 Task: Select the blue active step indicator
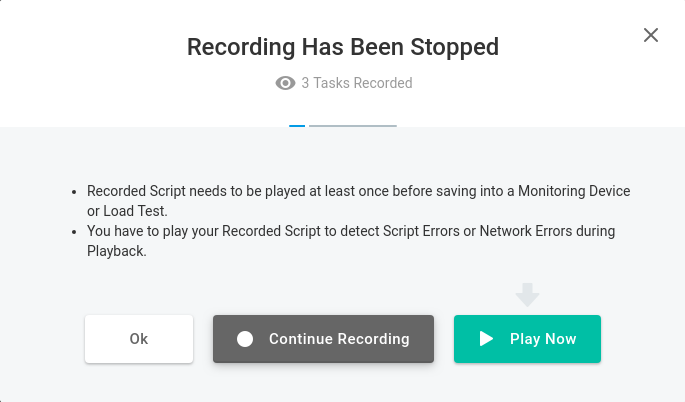point(297,126)
